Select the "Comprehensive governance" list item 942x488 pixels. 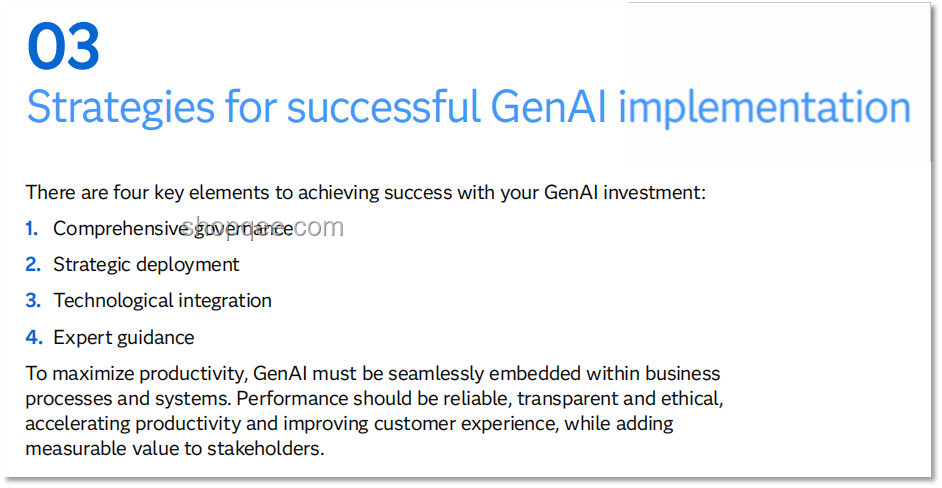[173, 228]
